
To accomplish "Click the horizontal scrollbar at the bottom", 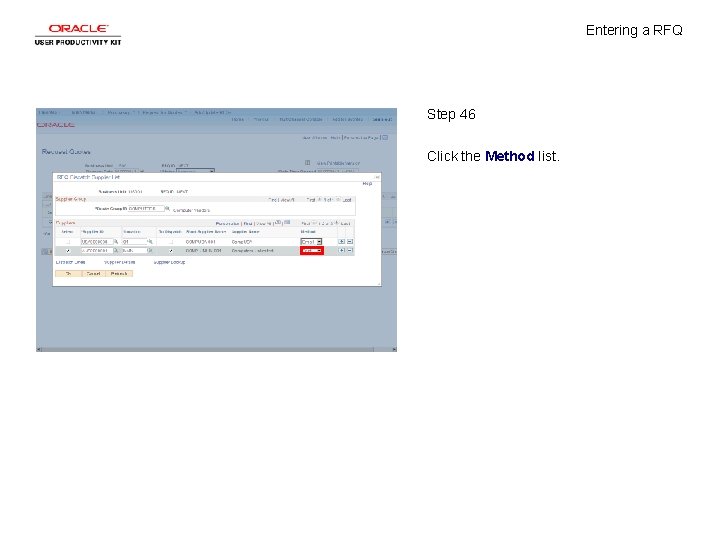I will coord(216,349).
